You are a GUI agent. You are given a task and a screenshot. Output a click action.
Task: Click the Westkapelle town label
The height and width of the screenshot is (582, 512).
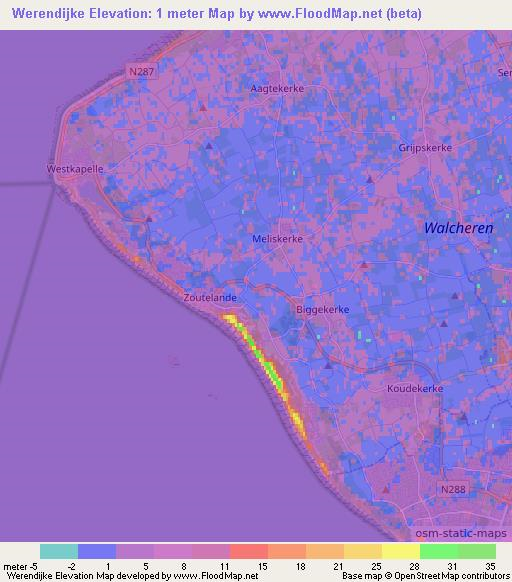point(75,169)
